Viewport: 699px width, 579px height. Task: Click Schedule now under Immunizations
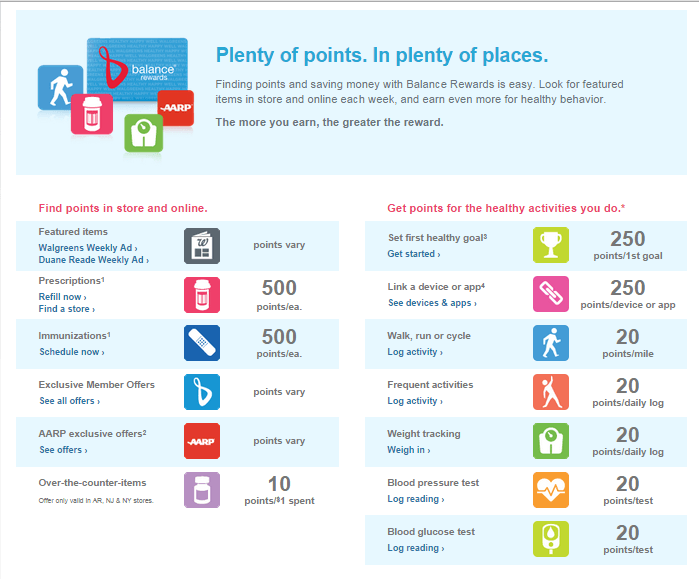72,352
